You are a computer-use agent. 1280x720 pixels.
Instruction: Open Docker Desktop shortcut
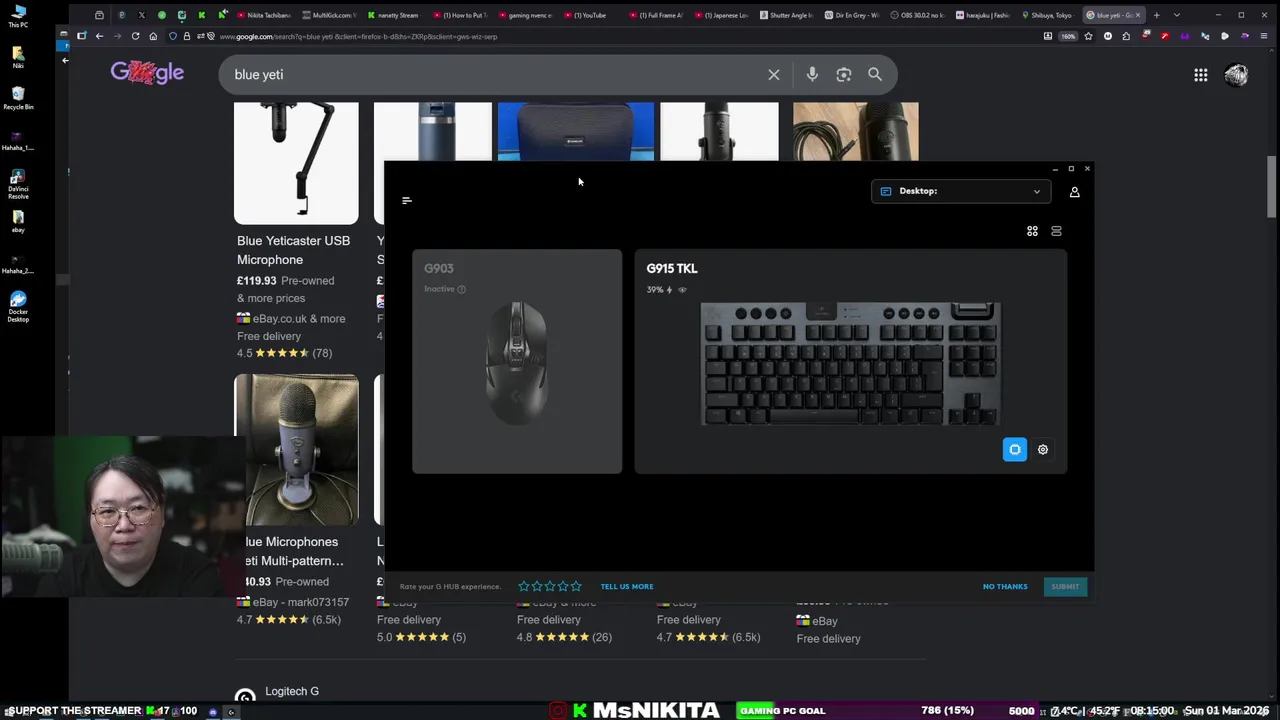[18, 306]
